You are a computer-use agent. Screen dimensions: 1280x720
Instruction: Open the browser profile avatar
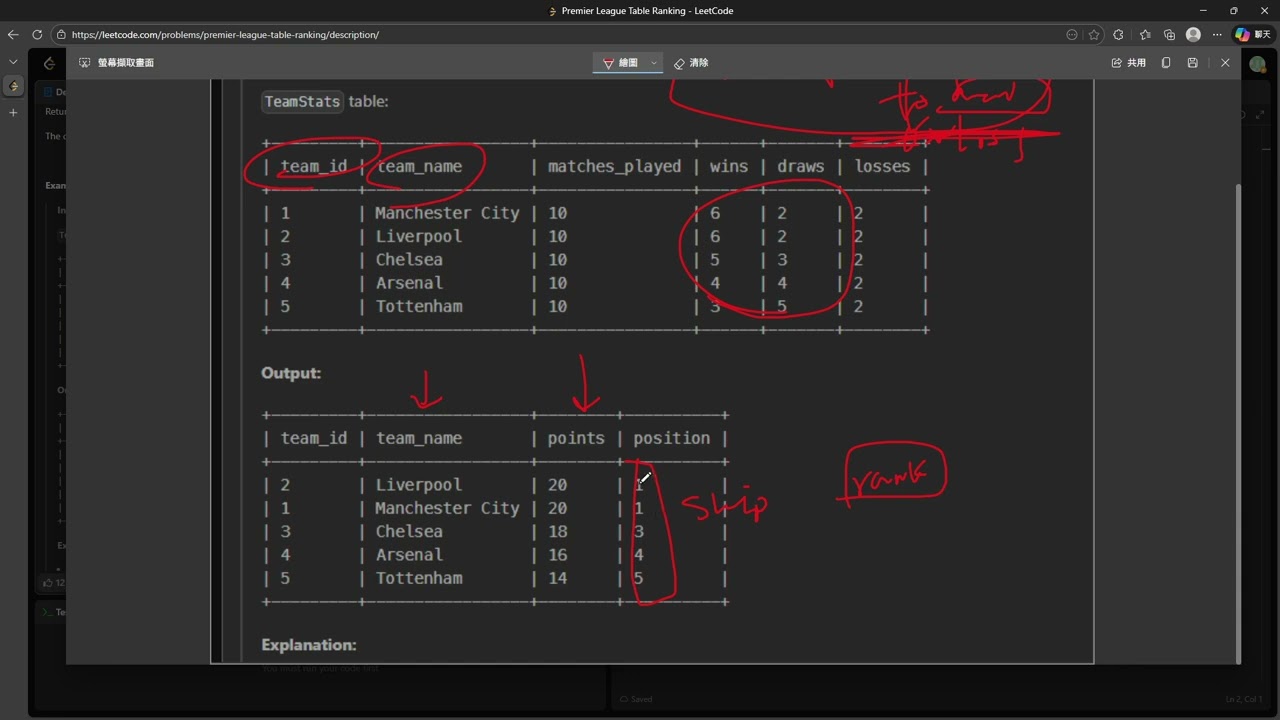pyautogui.click(x=1193, y=34)
